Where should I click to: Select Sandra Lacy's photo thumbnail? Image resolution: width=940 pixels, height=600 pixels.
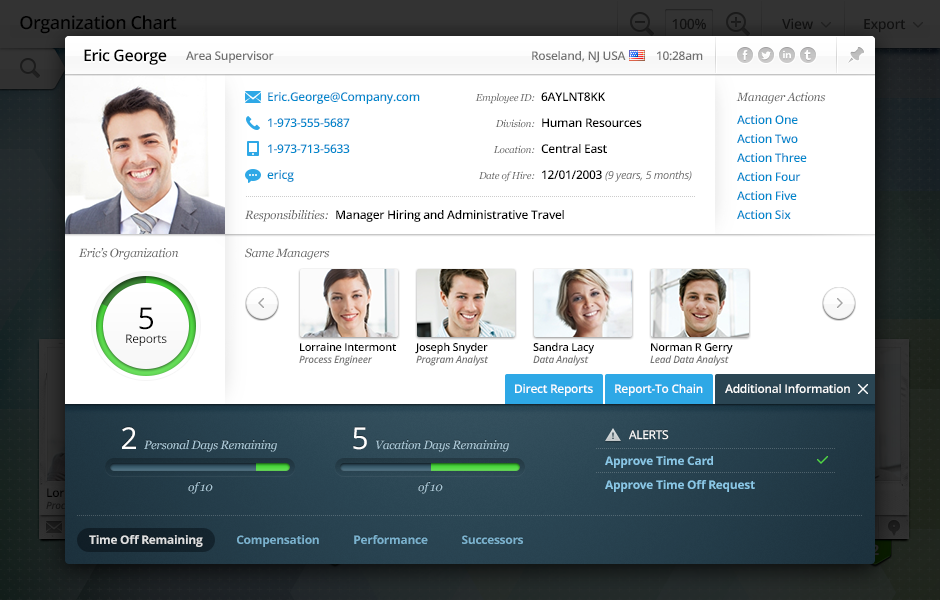[582, 303]
